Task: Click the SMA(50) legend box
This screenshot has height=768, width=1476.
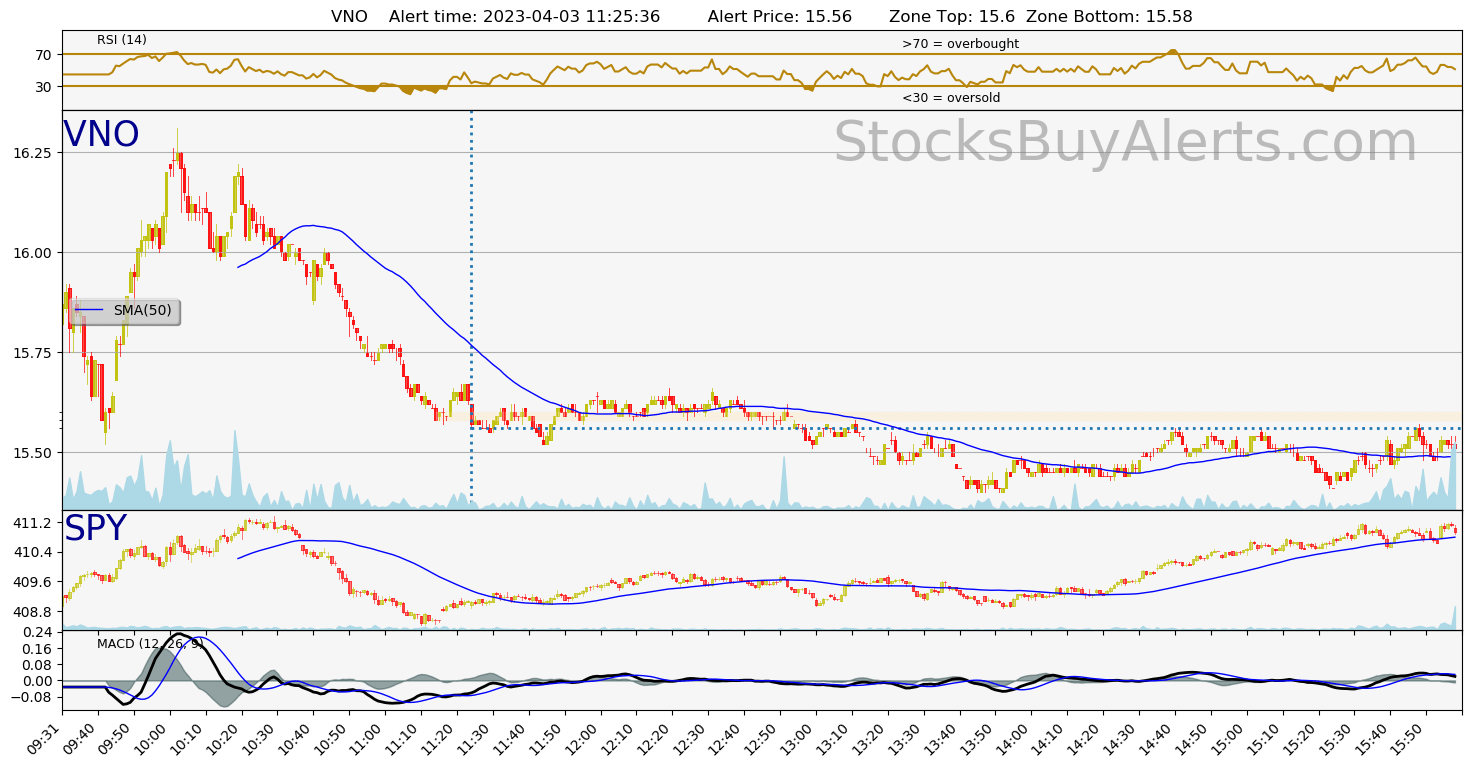Action: click(x=126, y=311)
